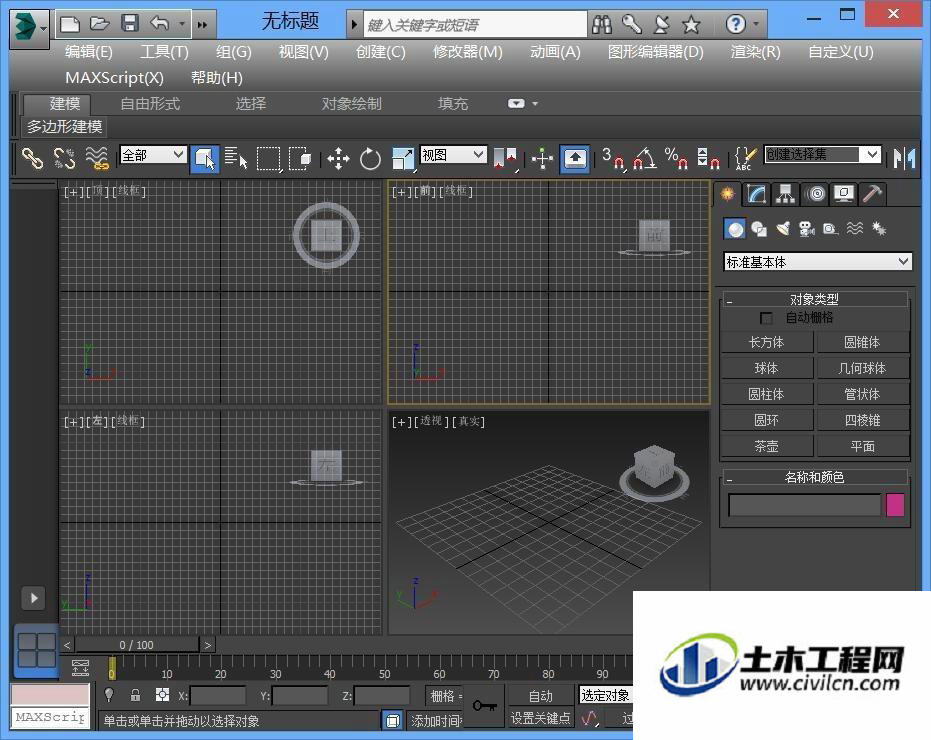This screenshot has height=740, width=931.
Task: Open the 创建选择集 named selection dropdown
Action: 822,154
